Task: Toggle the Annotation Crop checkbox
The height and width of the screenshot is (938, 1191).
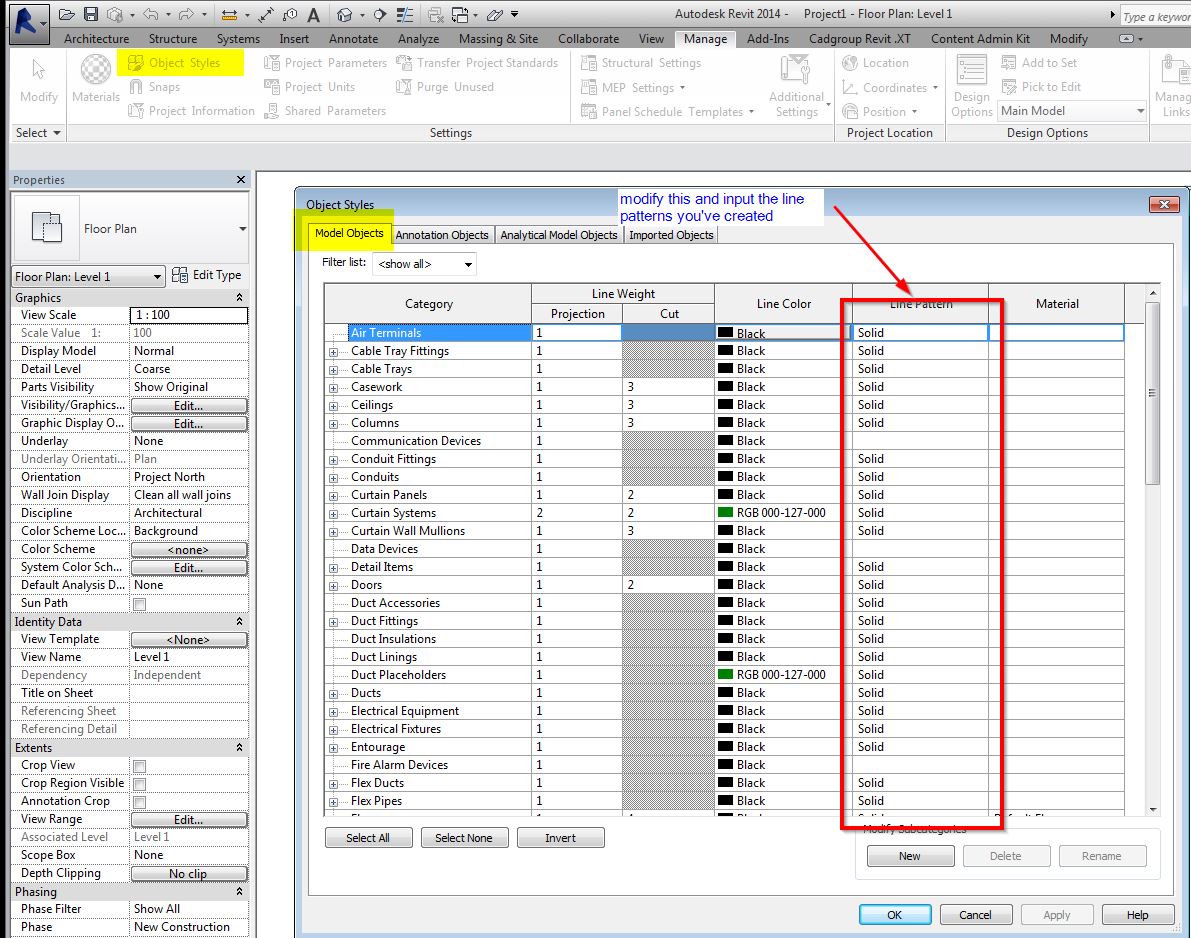Action: click(140, 802)
